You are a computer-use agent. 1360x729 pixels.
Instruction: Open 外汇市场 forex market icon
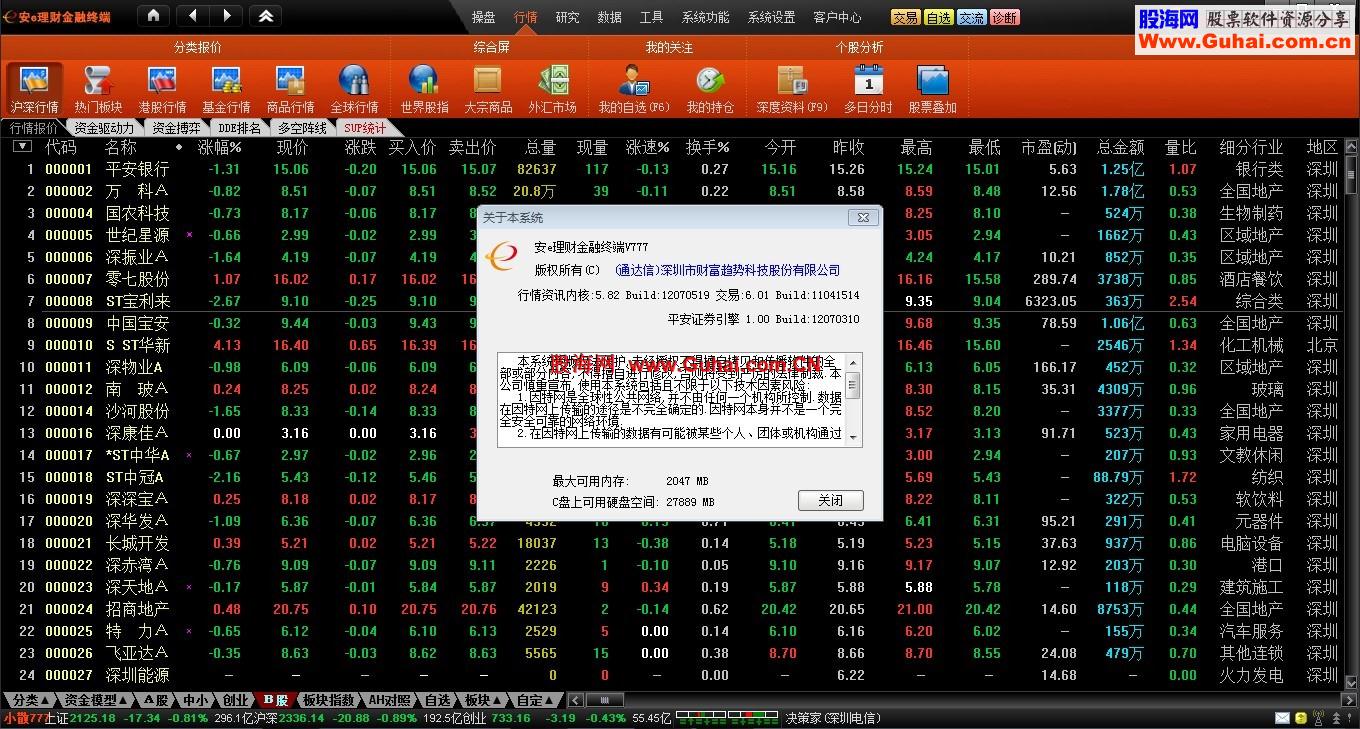click(x=552, y=89)
